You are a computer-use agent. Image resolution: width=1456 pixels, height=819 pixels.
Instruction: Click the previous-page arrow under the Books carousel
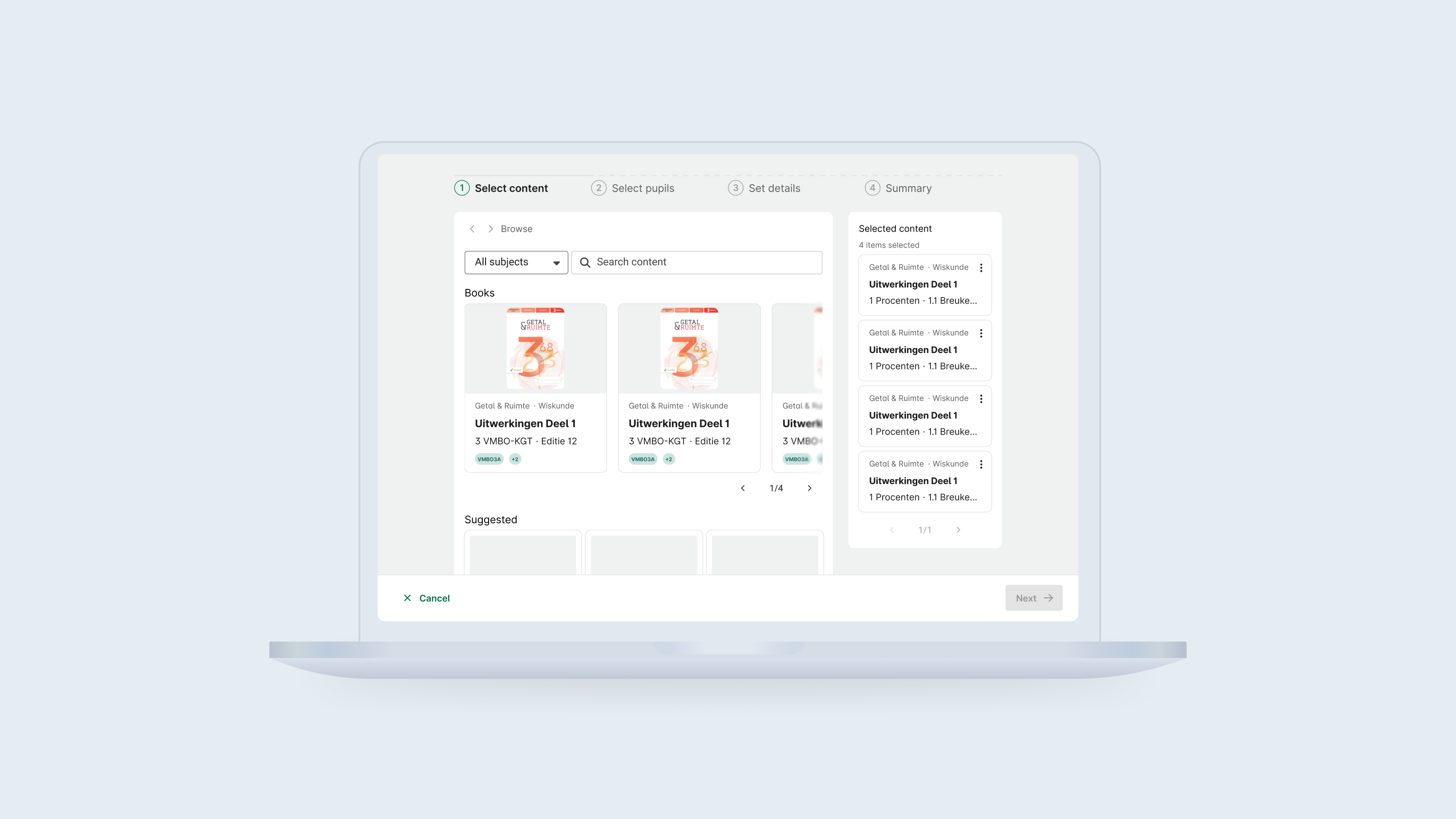(x=743, y=488)
